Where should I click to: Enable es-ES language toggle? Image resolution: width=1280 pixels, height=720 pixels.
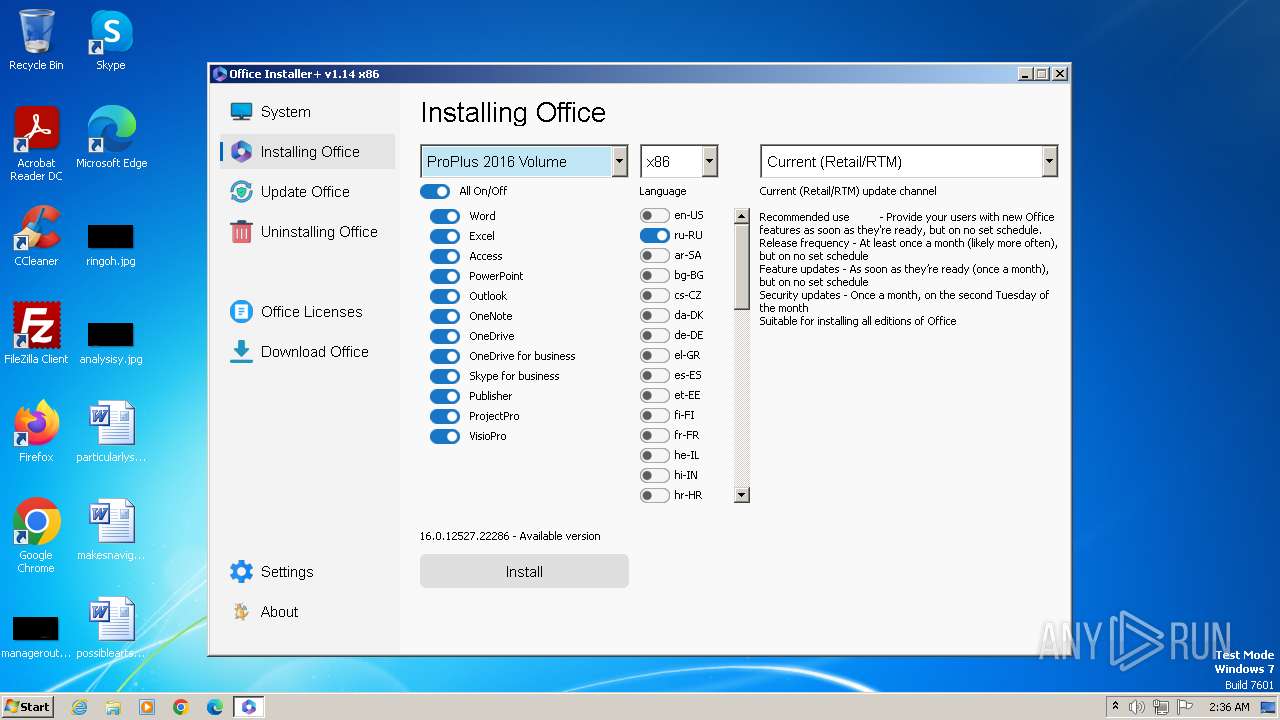point(655,375)
